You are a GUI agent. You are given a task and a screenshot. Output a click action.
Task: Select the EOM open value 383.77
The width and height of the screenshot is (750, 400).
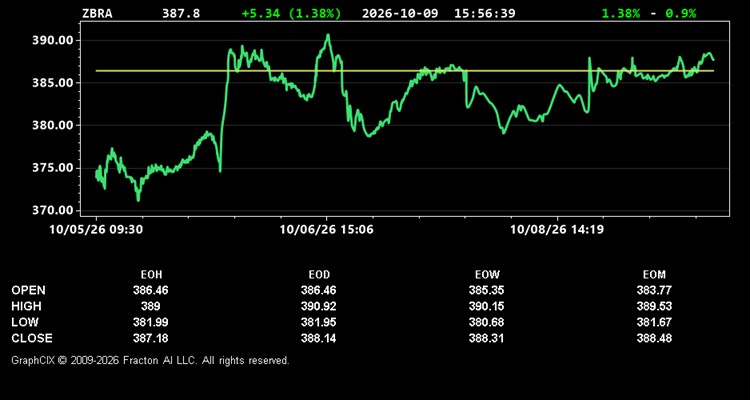pyautogui.click(x=654, y=290)
